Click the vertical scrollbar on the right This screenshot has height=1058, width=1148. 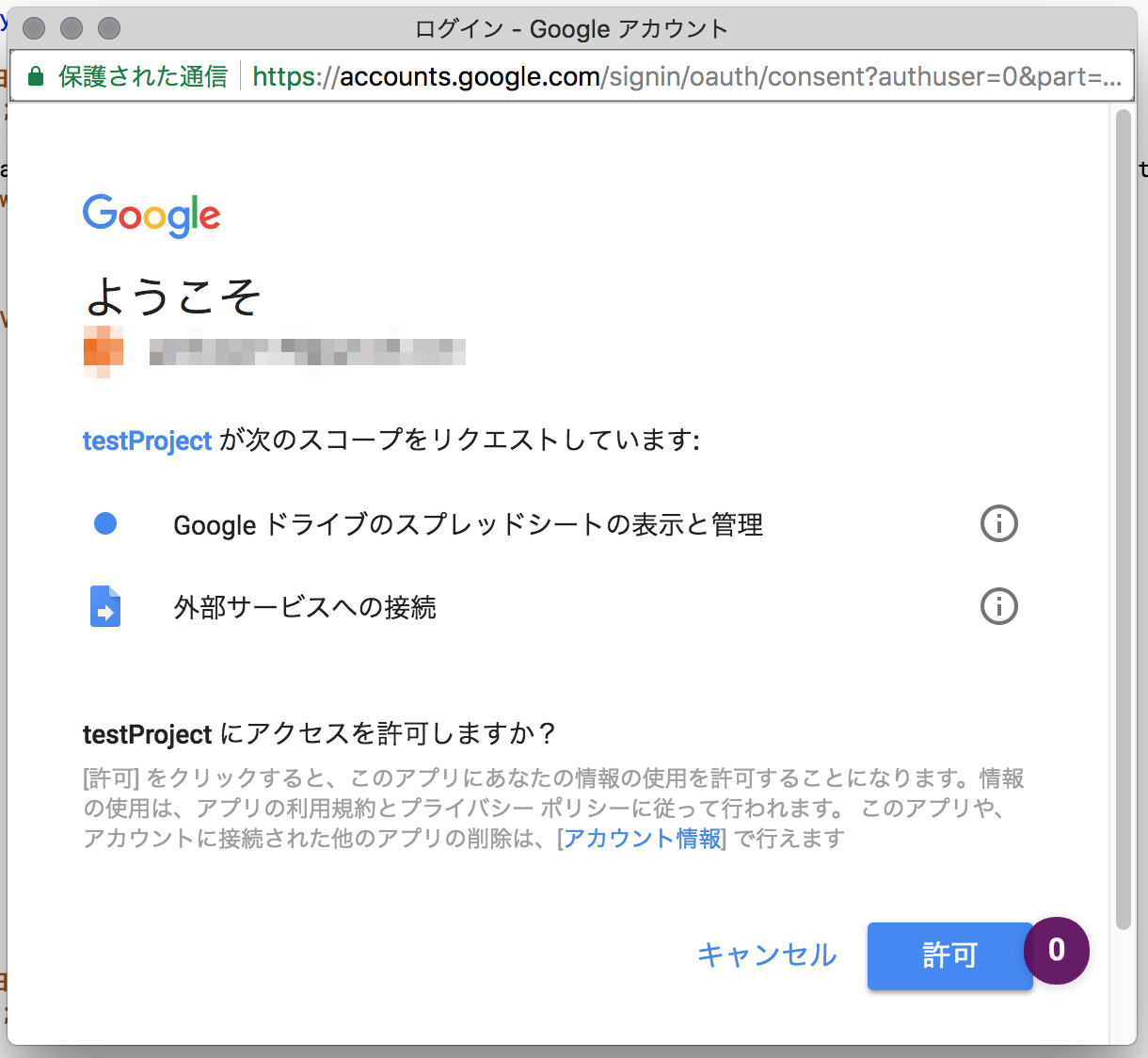click(1123, 518)
